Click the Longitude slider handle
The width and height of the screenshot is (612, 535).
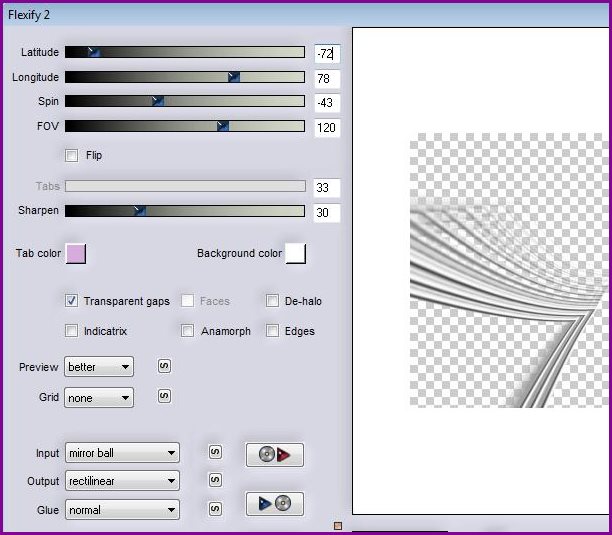tap(234, 77)
